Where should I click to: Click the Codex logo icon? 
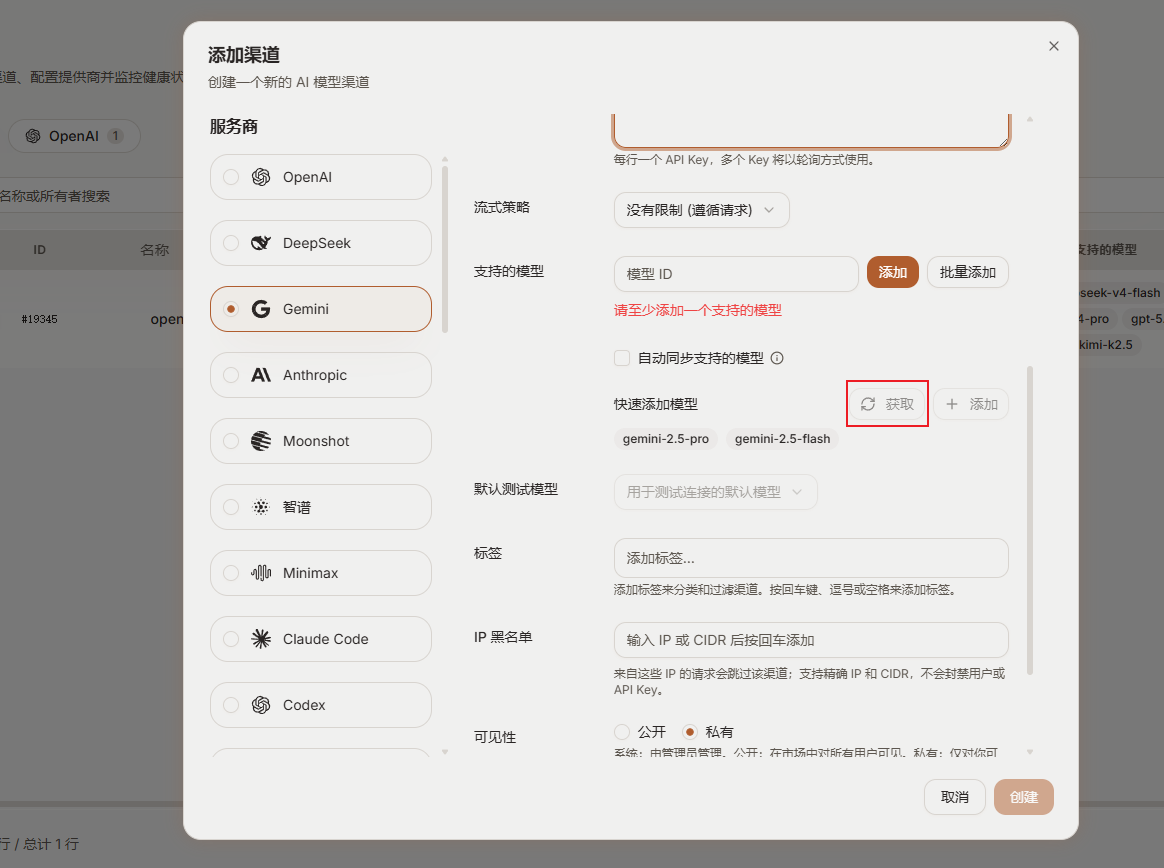click(261, 705)
